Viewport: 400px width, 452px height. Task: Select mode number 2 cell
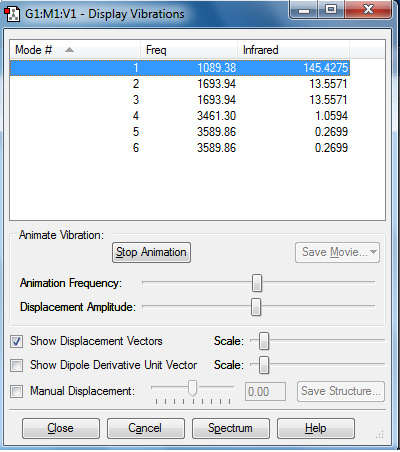136,84
